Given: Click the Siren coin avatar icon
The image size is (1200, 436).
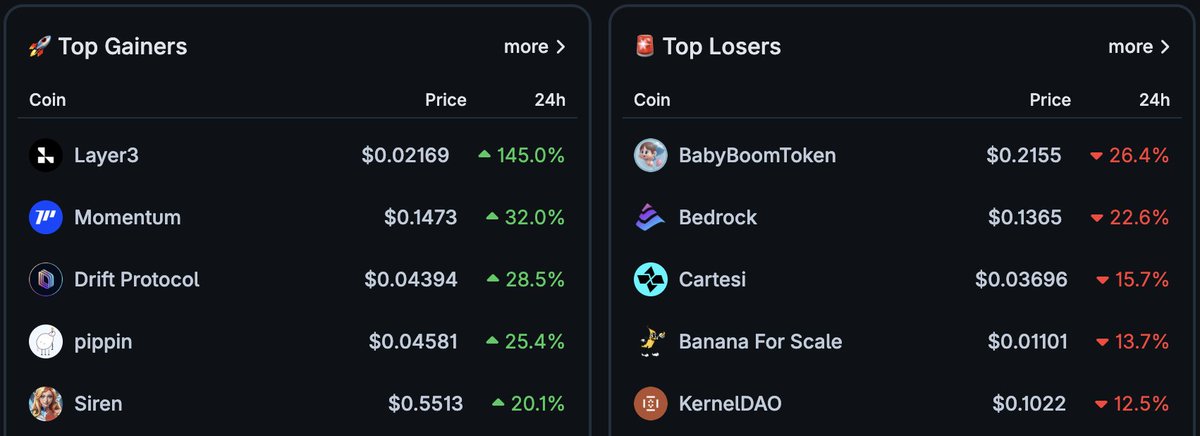Looking at the screenshot, I should 46,404.
